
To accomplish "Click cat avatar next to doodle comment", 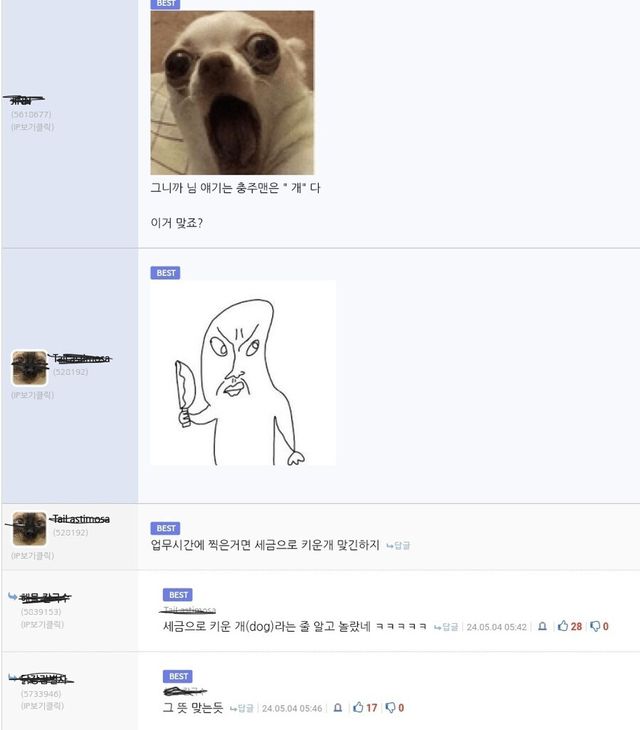I will tap(29, 368).
